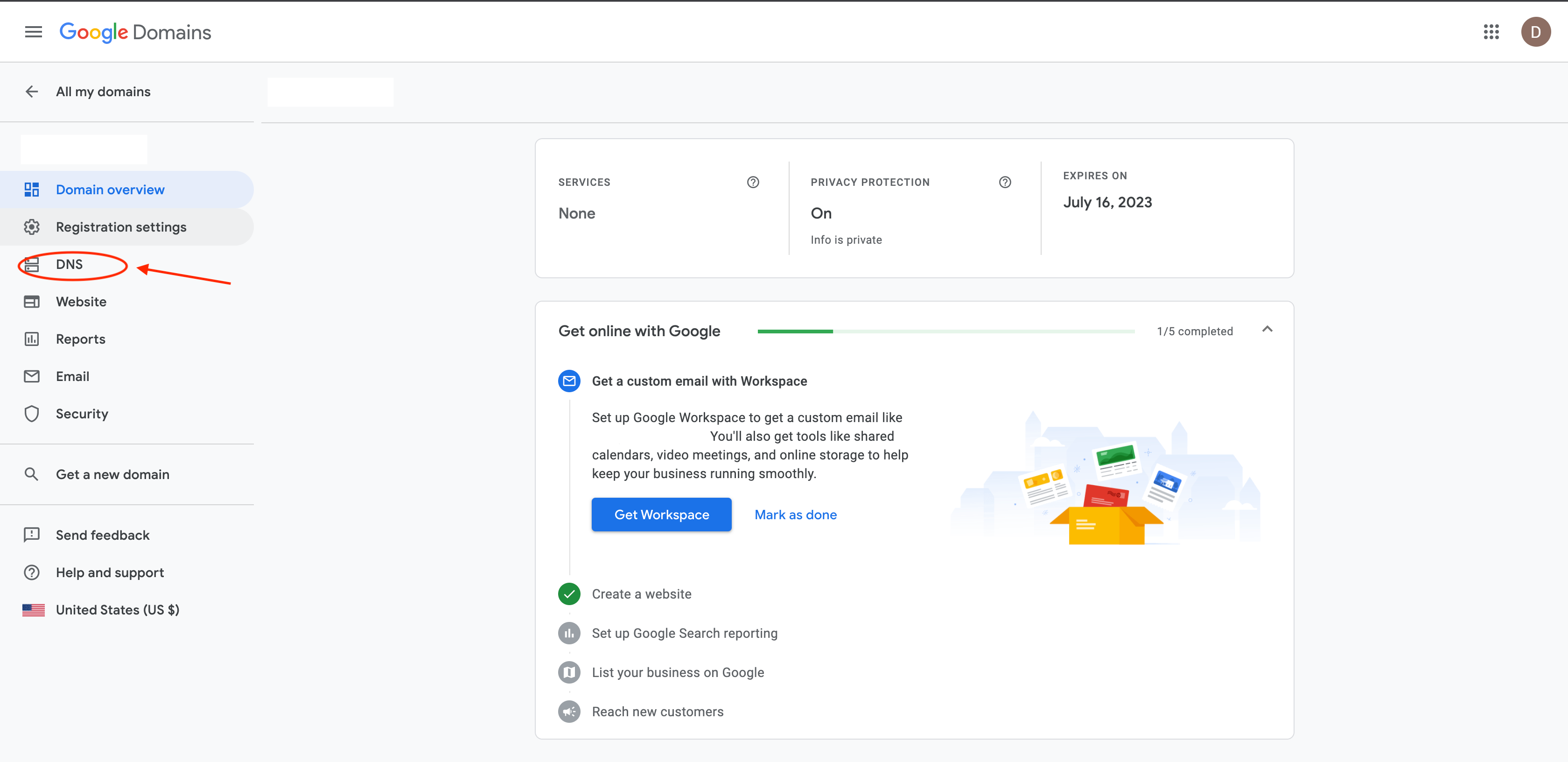This screenshot has width=1568, height=762.
Task: Collapse the Get online with Google card
Action: tap(1267, 330)
